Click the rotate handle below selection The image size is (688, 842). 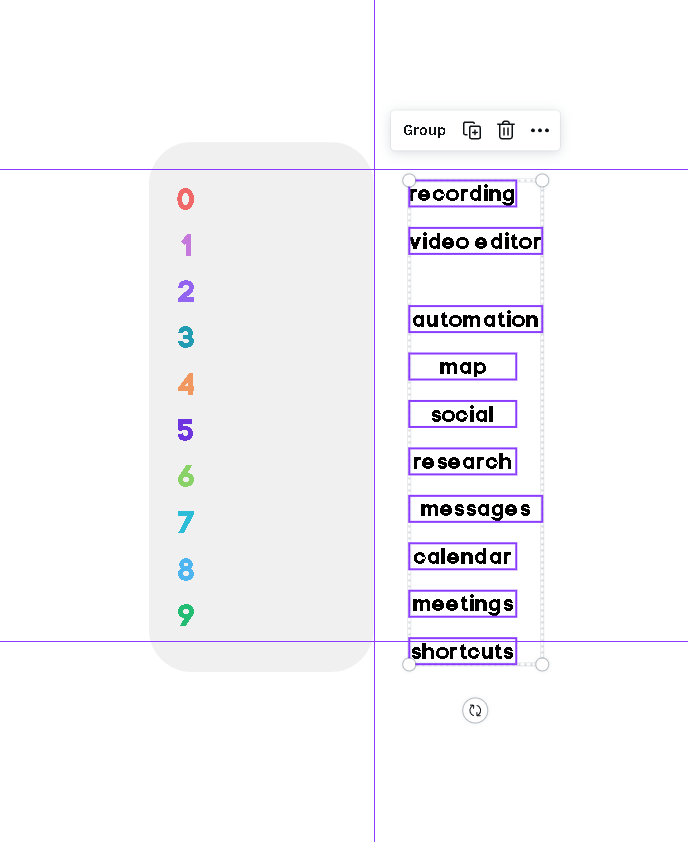pos(475,710)
